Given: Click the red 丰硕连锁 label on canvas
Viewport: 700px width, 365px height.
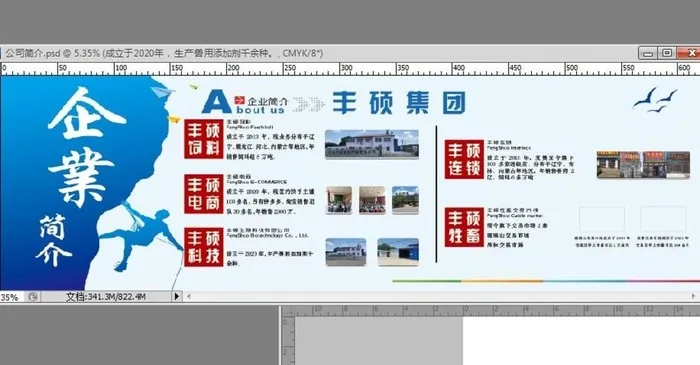Looking at the screenshot, I should click(464, 159).
